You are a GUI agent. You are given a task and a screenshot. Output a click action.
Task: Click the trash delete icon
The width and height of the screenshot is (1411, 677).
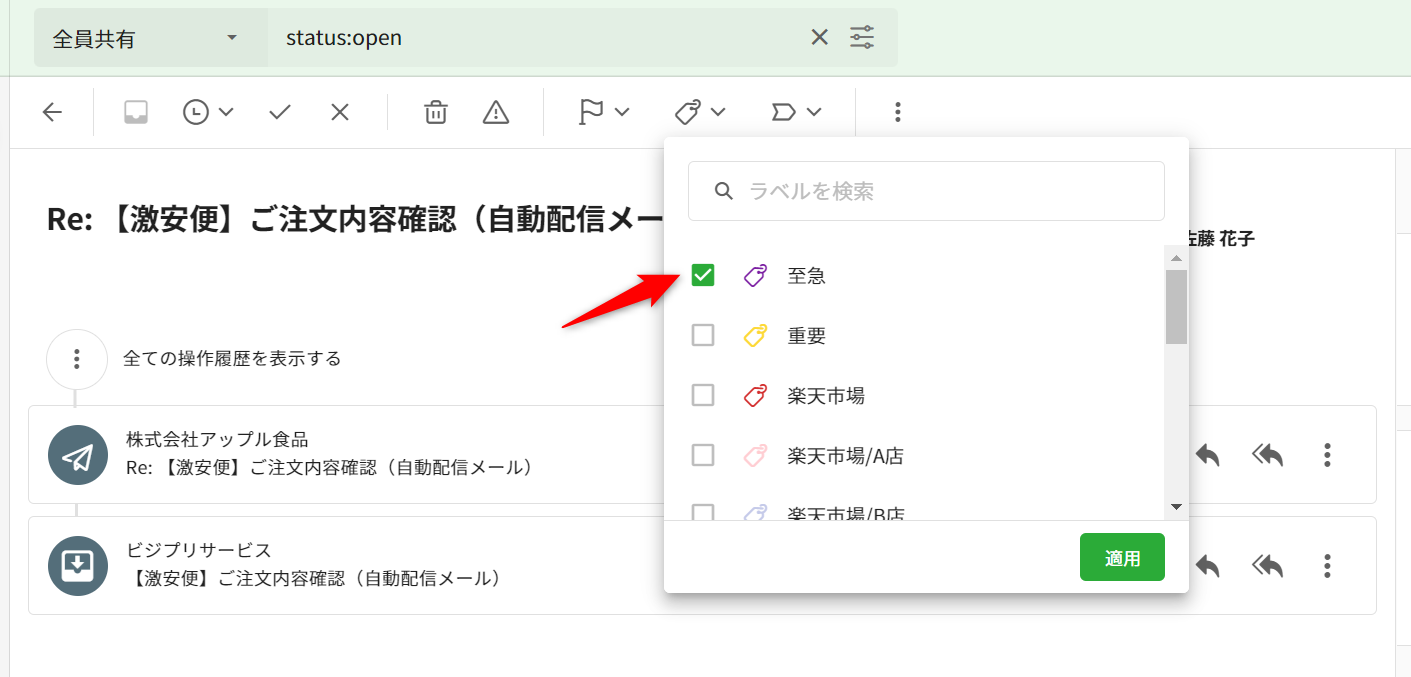(436, 113)
